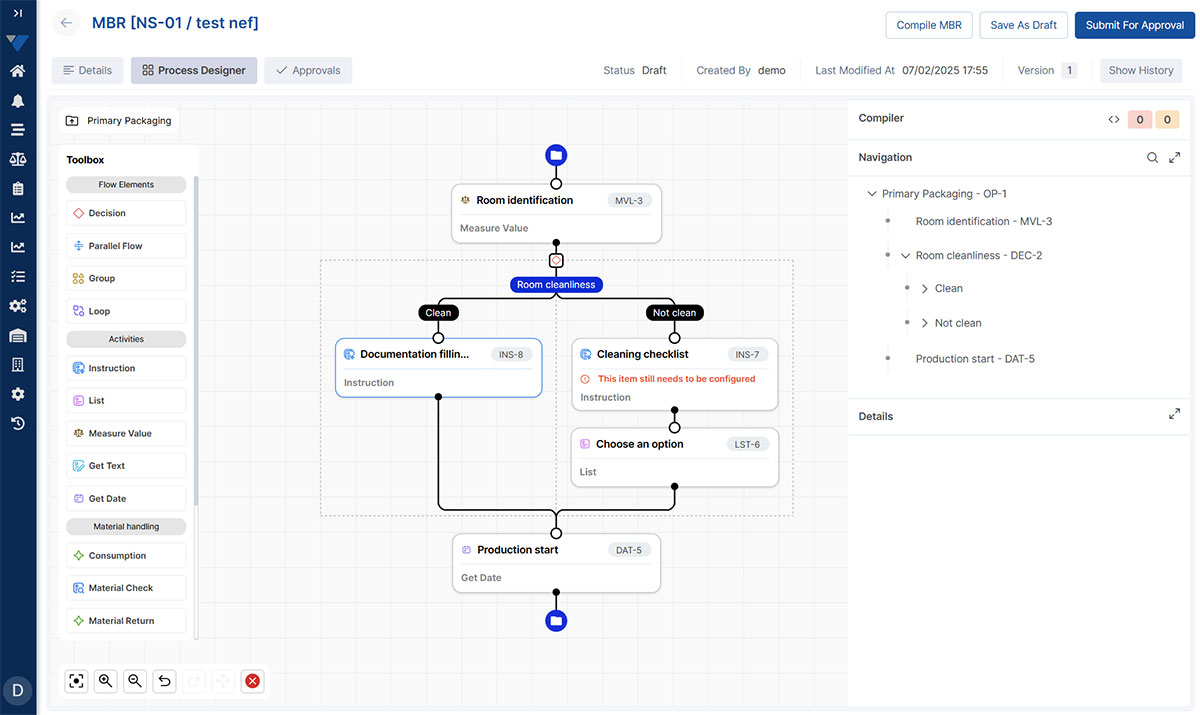Select Production start - DAT-5 in Navigation tree
1200x715 pixels.
pyautogui.click(x=975, y=359)
